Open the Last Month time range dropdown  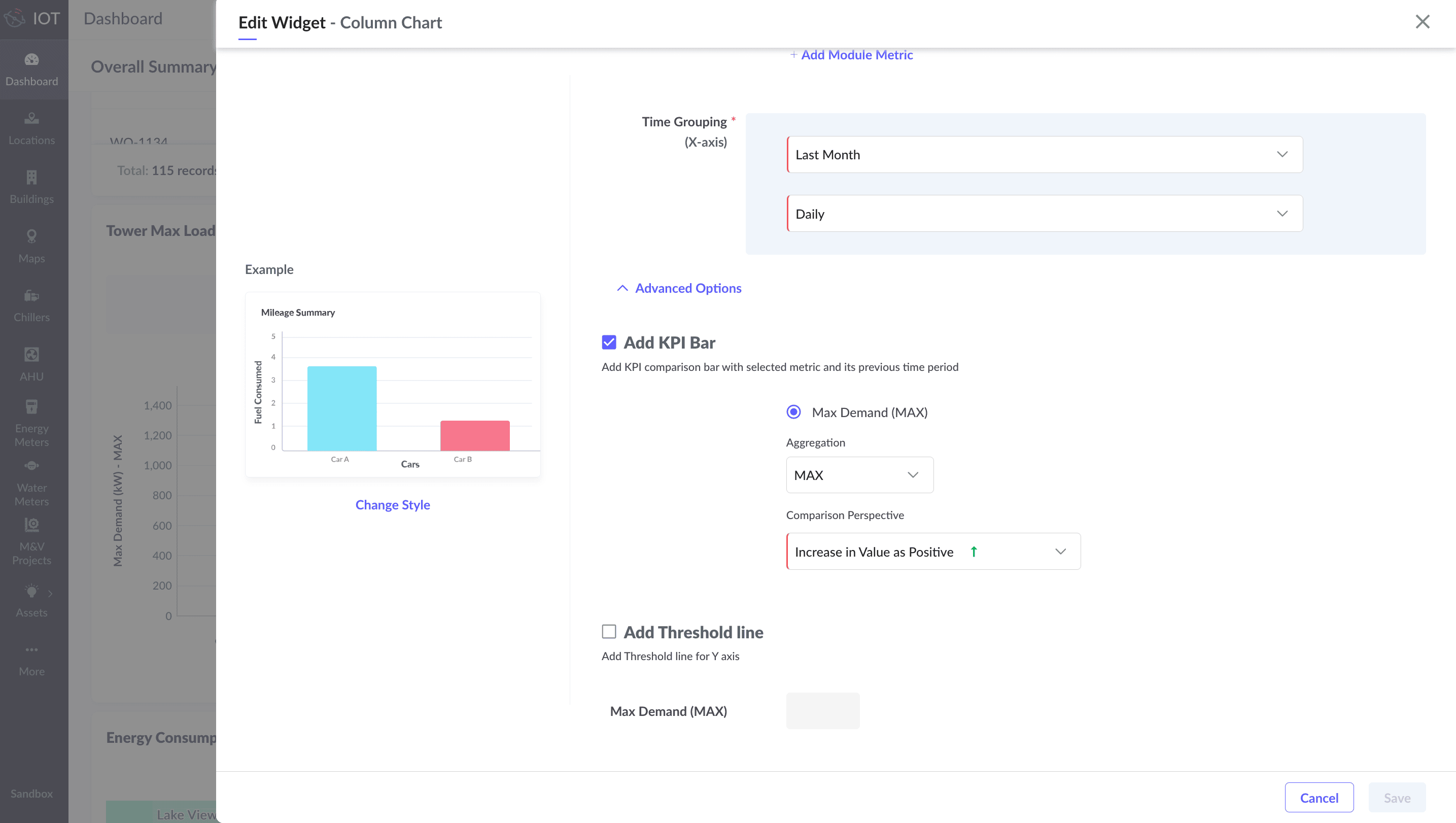[x=1045, y=154]
